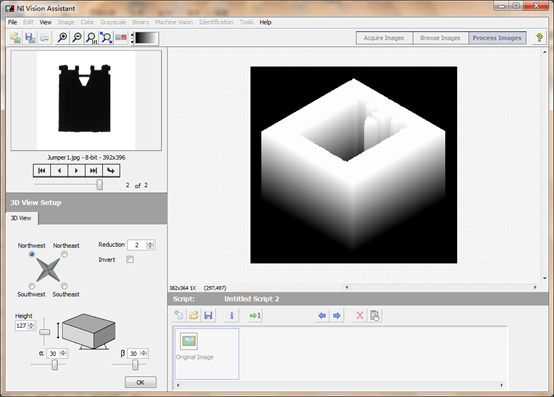This screenshot has width=554, height=397.
Task: Click the alpha angle slider handle
Action: pyautogui.click(x=55, y=365)
